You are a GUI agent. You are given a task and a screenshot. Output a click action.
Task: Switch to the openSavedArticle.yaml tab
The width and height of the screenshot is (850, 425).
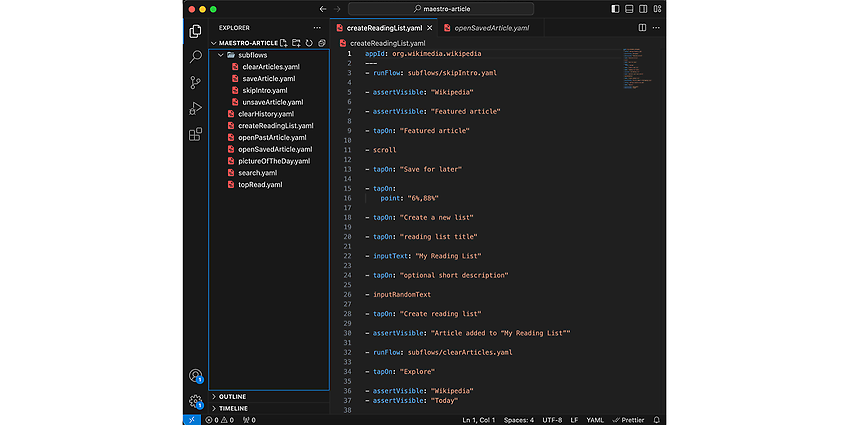pyautogui.click(x=491, y=28)
